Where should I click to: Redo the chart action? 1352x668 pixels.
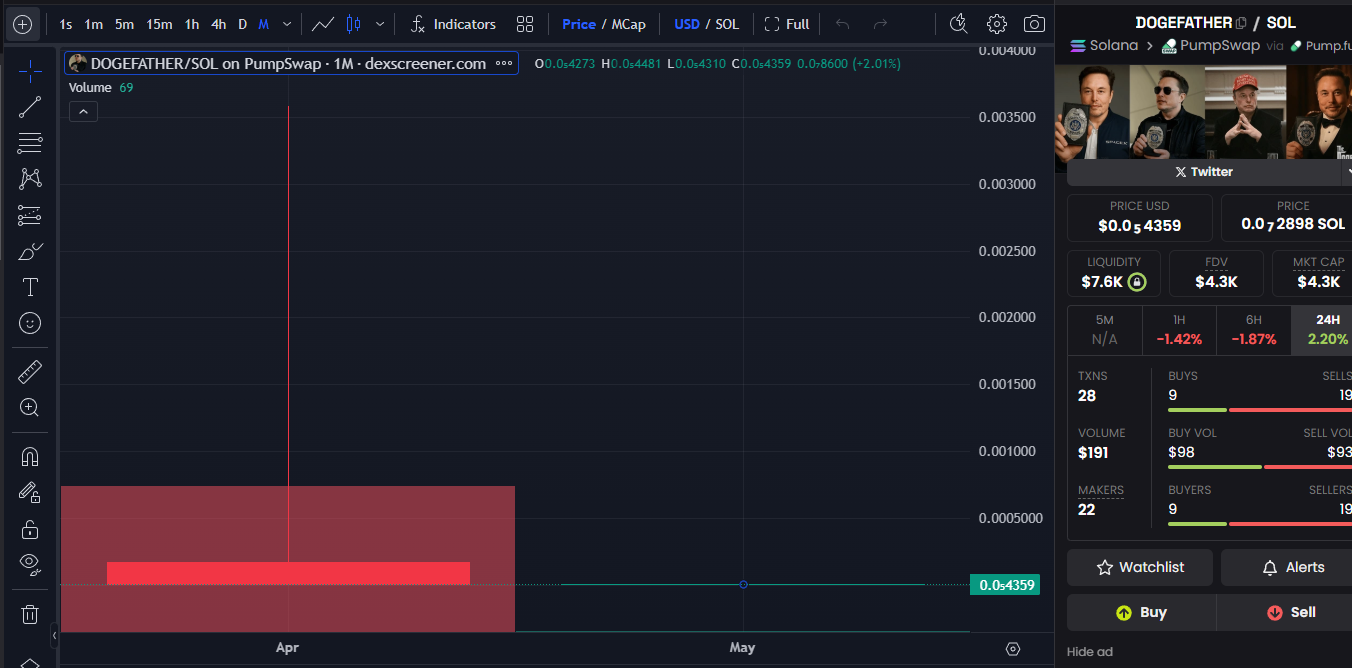pyautogui.click(x=880, y=24)
